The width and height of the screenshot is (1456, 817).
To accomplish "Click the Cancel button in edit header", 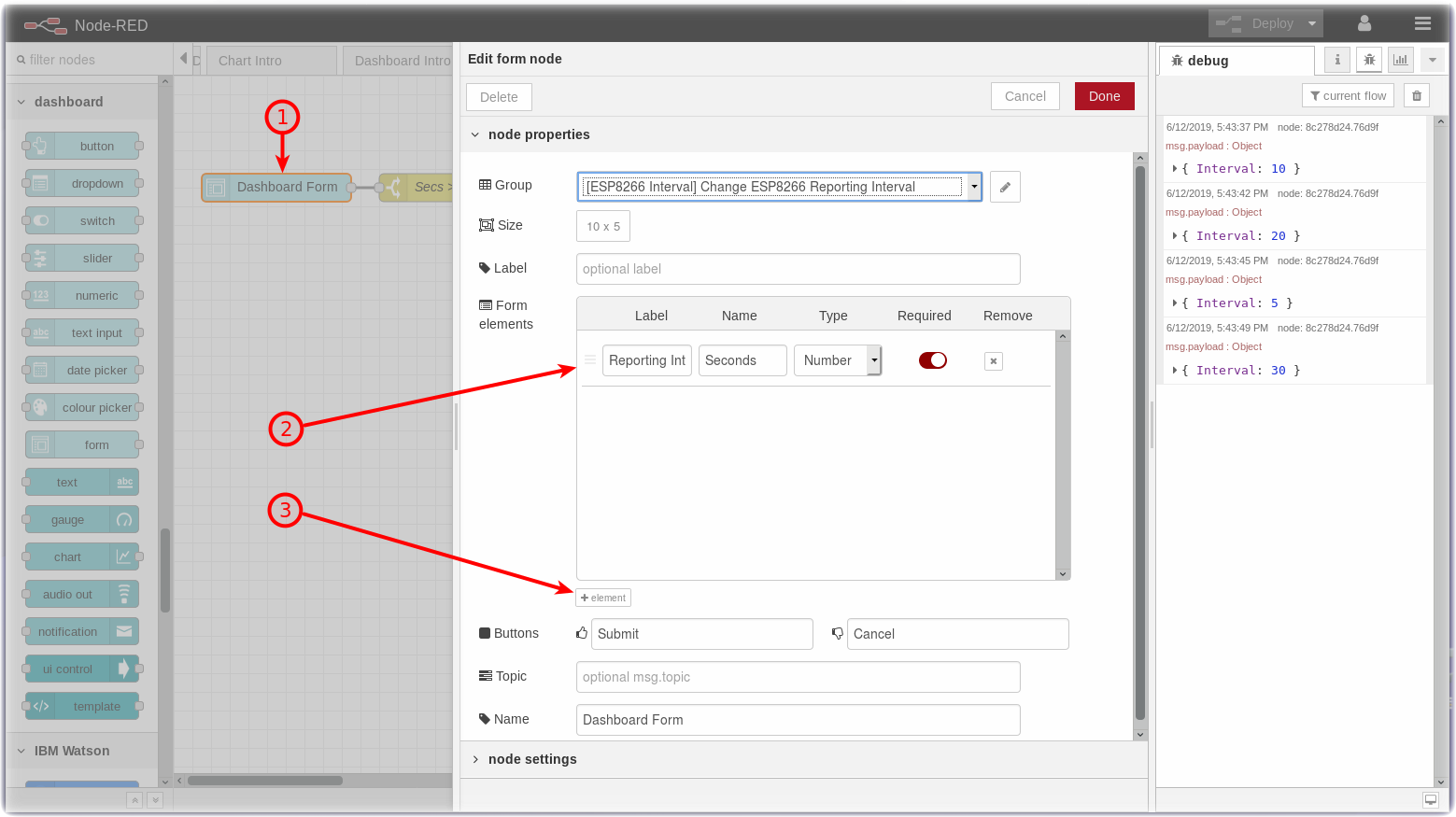I will (x=1025, y=96).
